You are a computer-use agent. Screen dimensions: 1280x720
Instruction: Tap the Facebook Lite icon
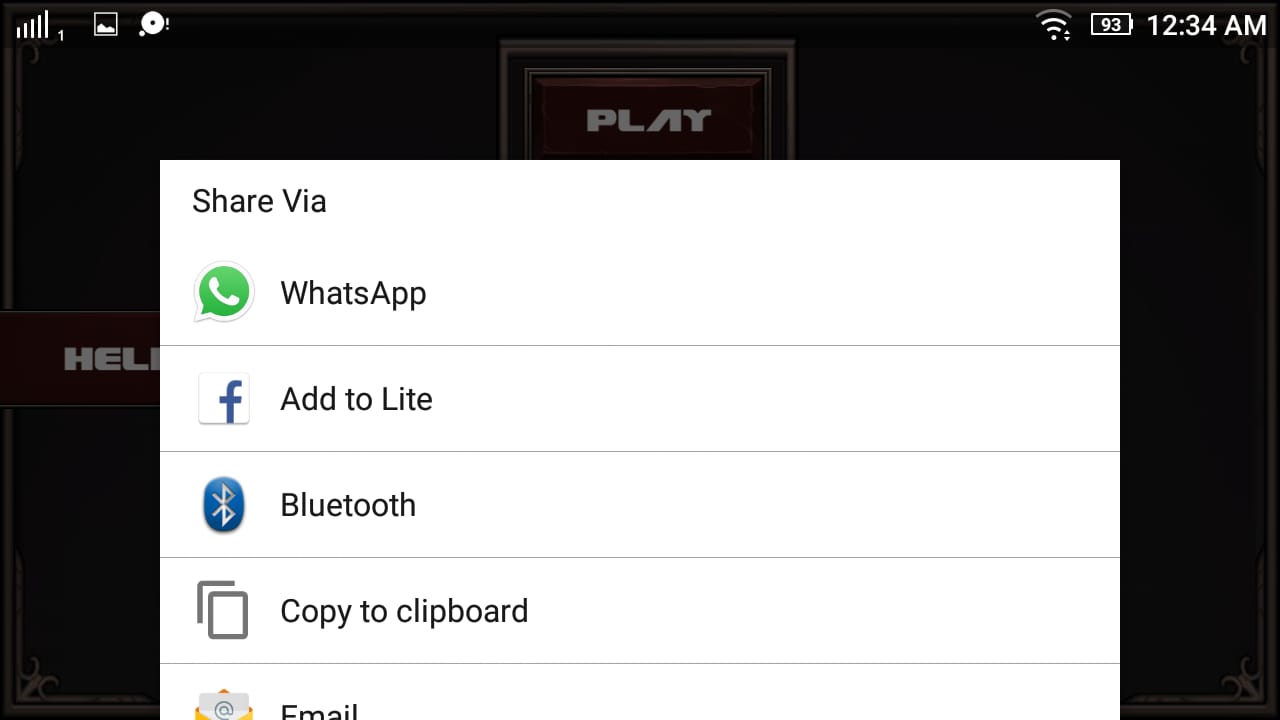click(x=224, y=398)
